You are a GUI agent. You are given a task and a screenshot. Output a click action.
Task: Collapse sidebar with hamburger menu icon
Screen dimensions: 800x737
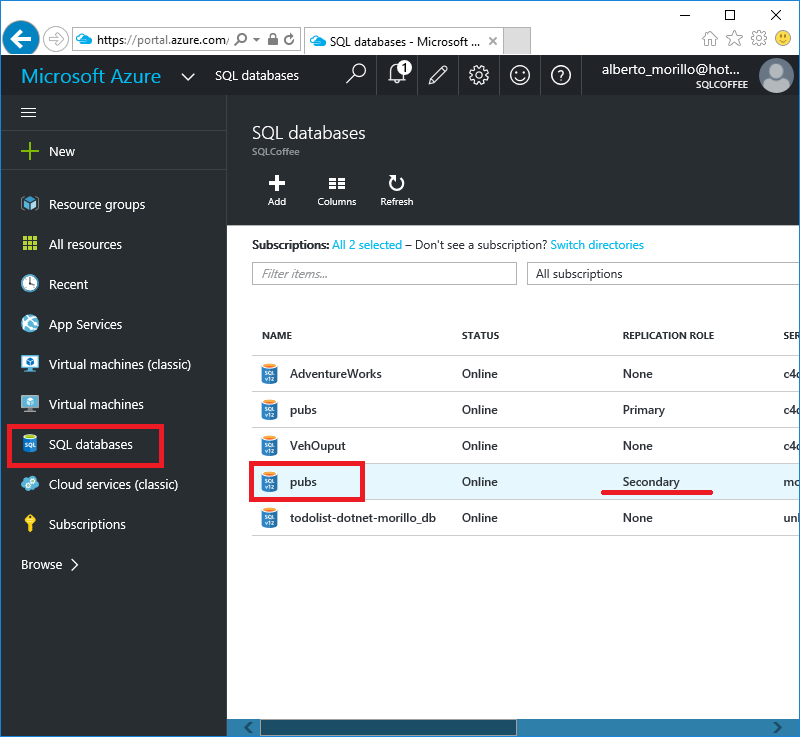(29, 112)
